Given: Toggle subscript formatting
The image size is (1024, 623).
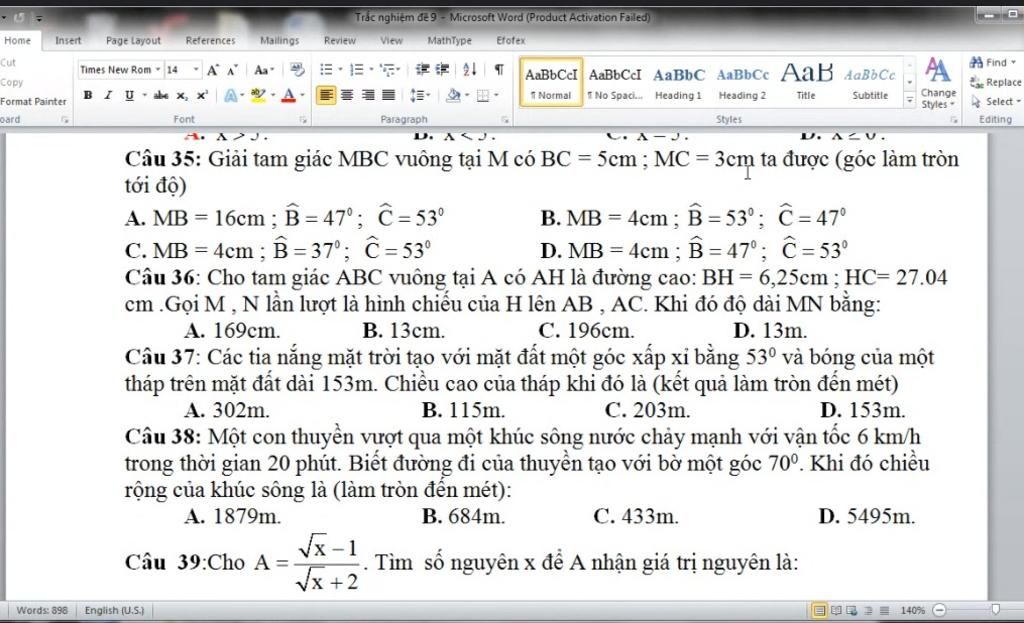Looking at the screenshot, I should coord(182,95).
